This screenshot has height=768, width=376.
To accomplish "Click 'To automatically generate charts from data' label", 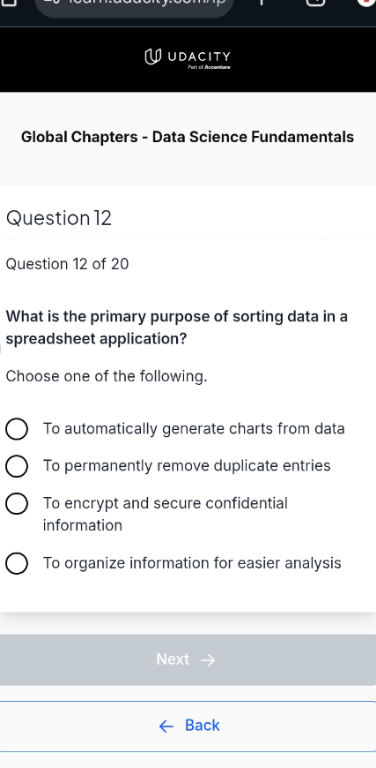I will pos(194,429).
